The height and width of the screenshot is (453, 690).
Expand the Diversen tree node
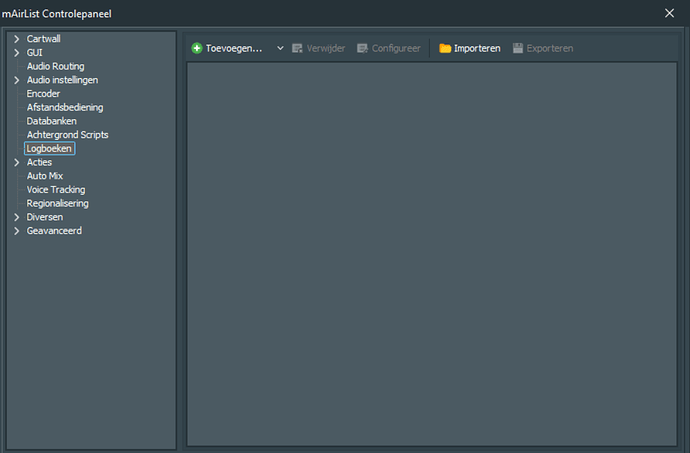coord(16,217)
